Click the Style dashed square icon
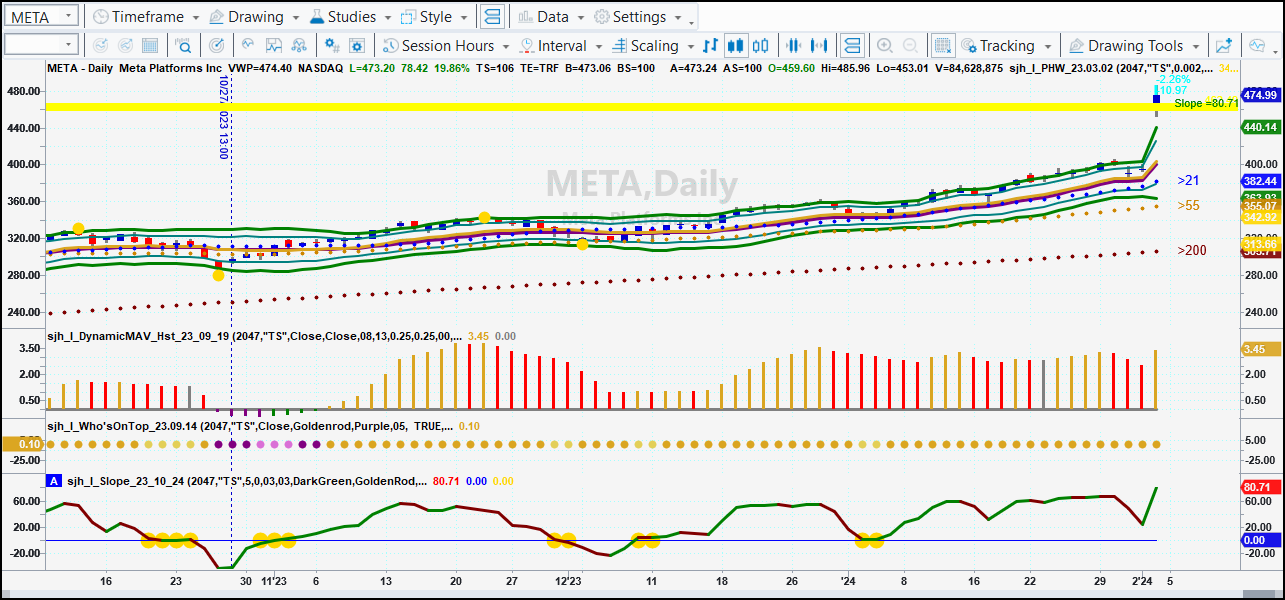This screenshot has width=1285, height=600. 408,17
